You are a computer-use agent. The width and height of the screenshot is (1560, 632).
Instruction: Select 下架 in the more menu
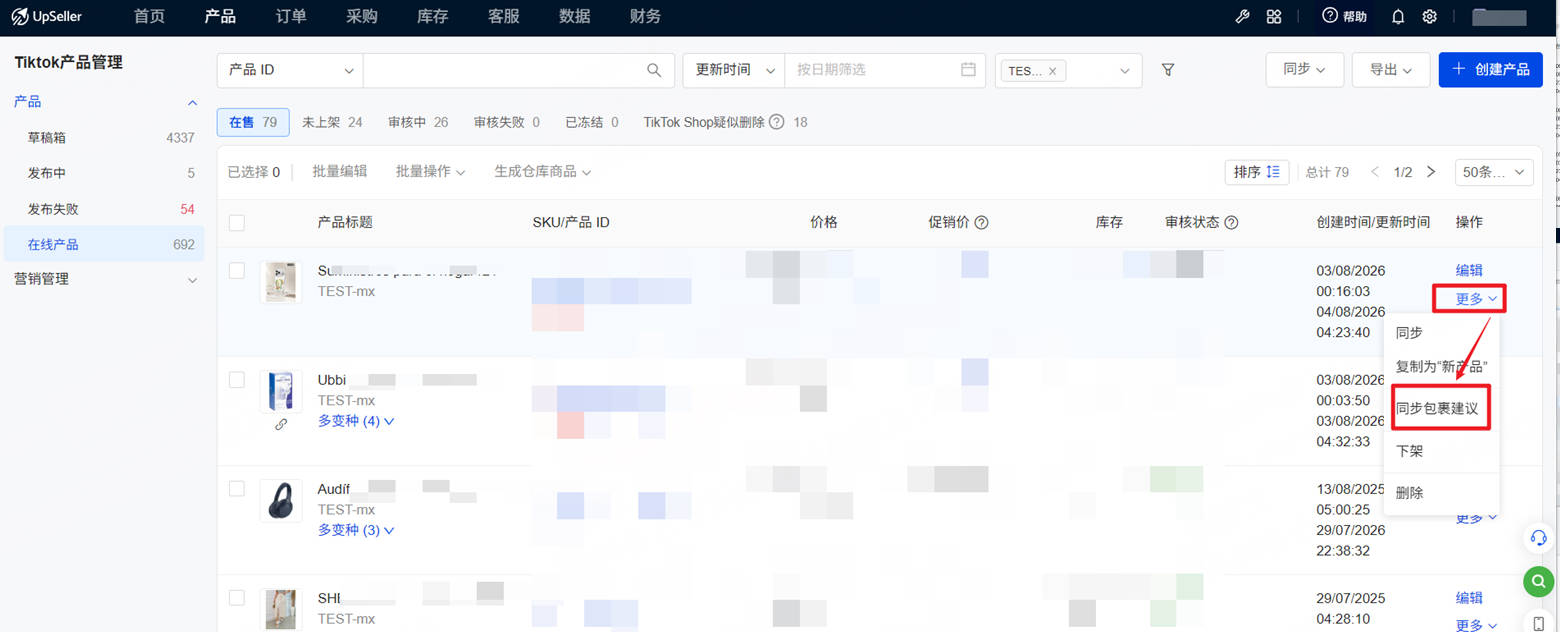pyautogui.click(x=1410, y=451)
